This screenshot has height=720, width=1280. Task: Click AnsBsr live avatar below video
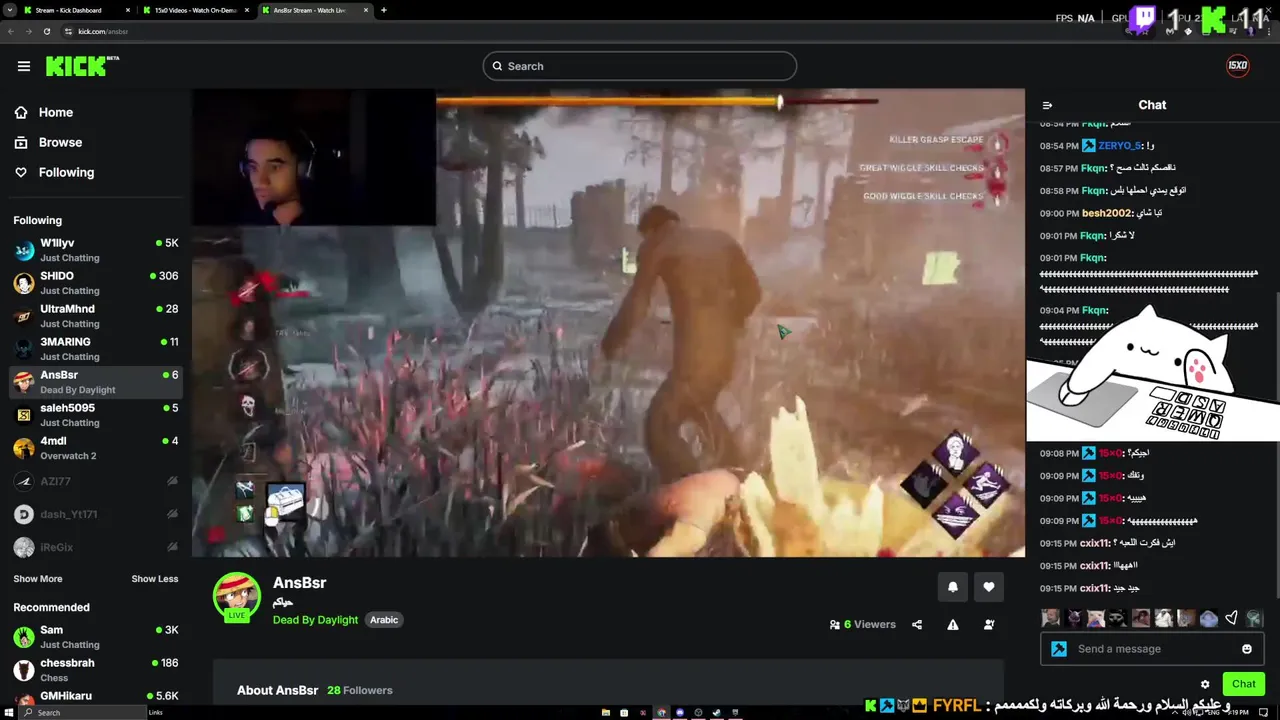[237, 596]
